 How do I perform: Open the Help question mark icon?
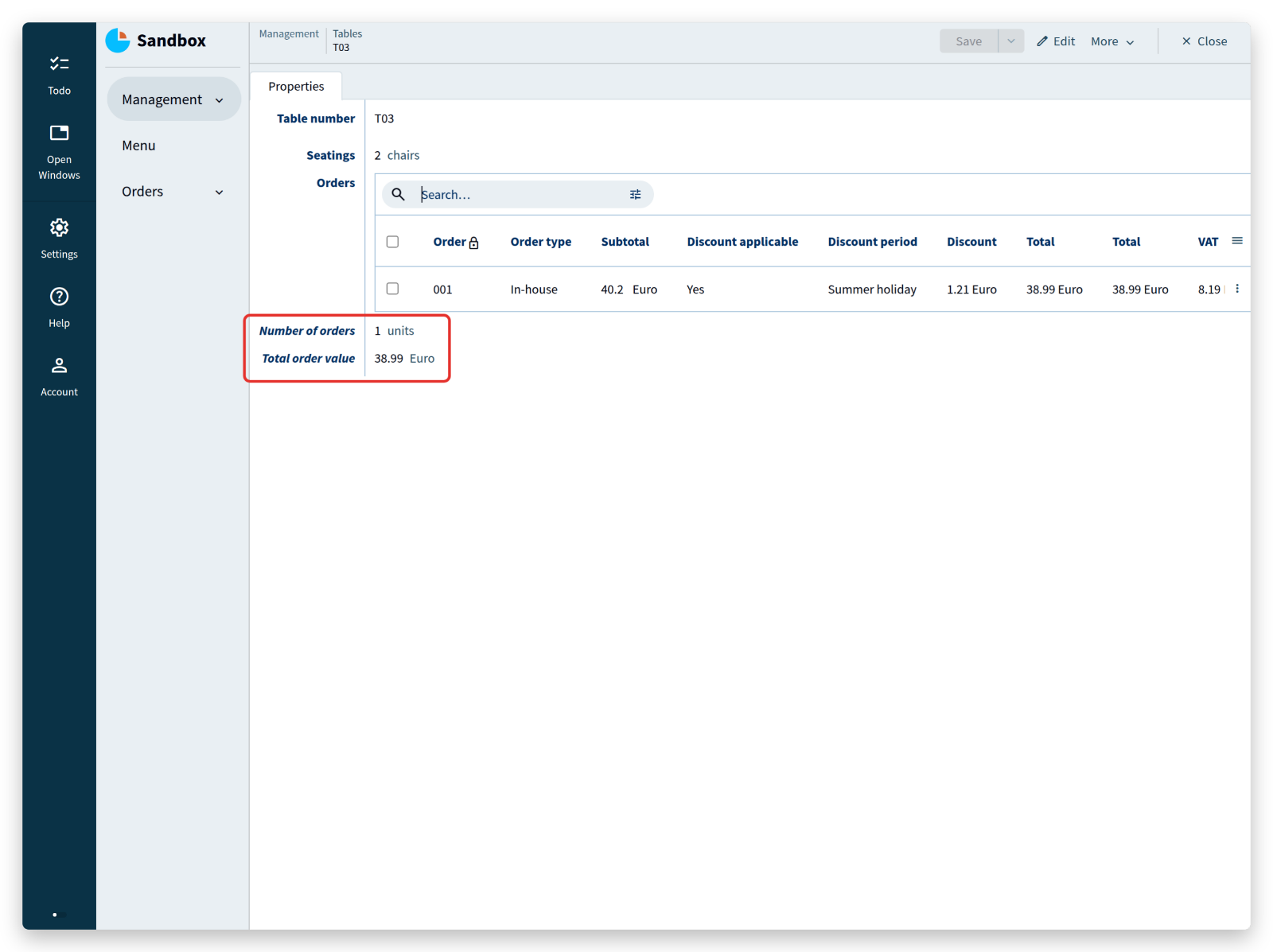[59, 297]
